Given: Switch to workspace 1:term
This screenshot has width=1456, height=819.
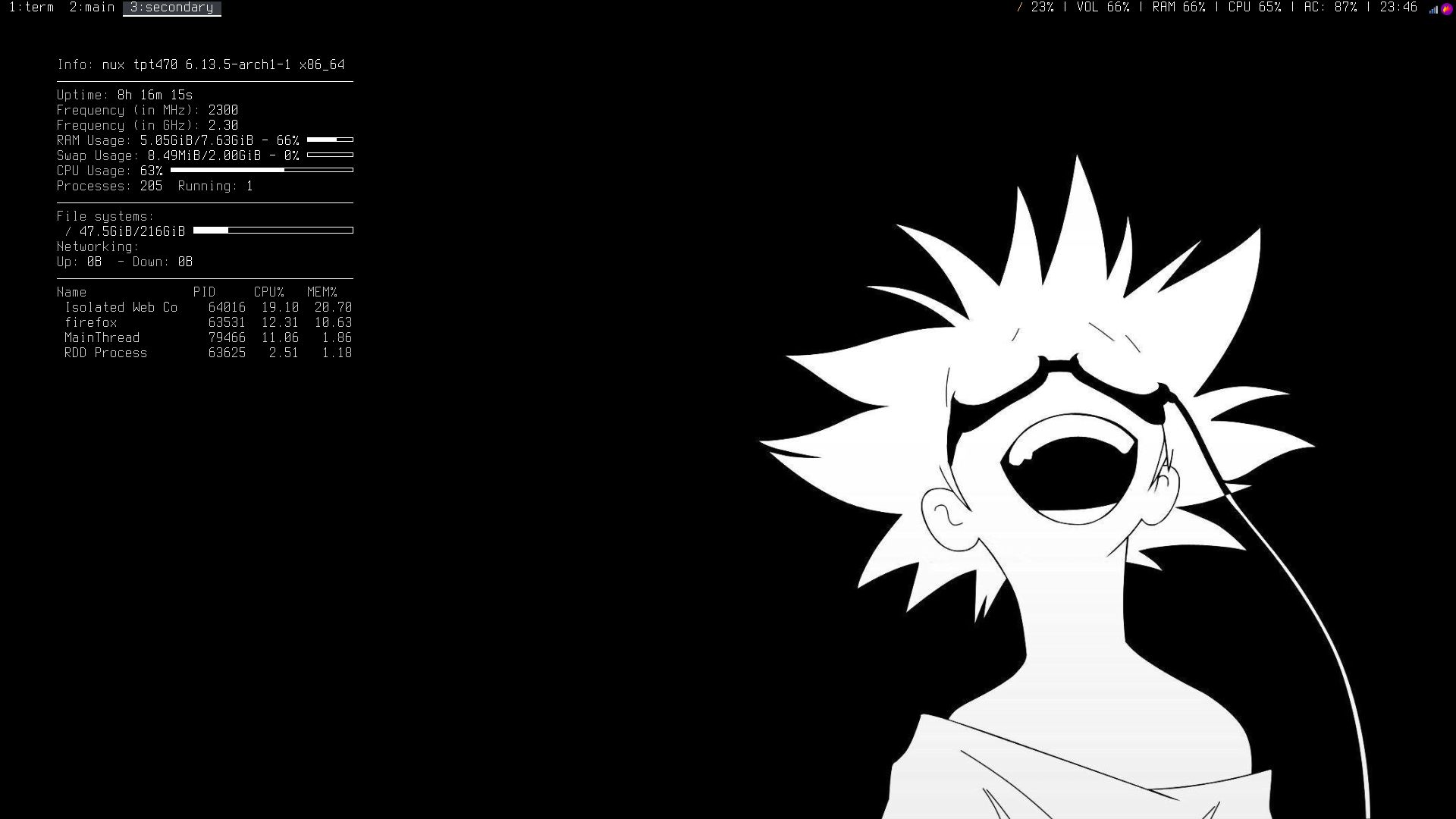Looking at the screenshot, I should click(x=31, y=8).
